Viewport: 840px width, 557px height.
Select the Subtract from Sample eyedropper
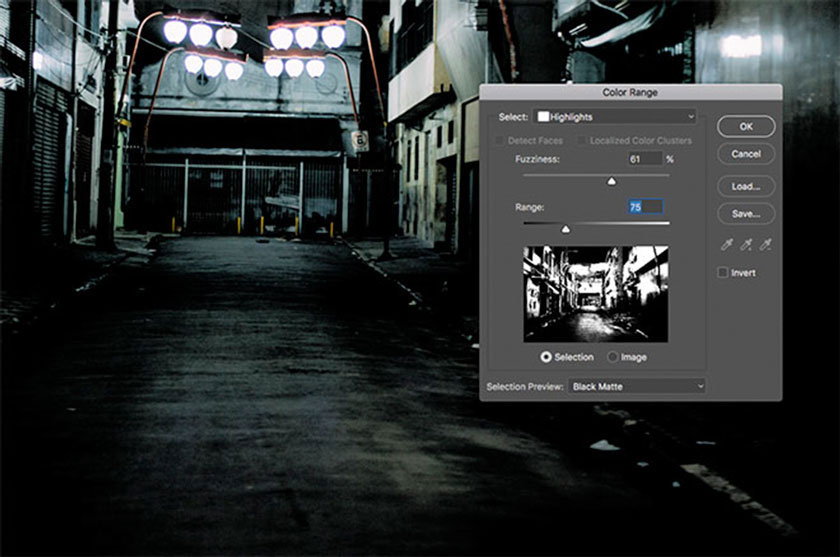765,244
